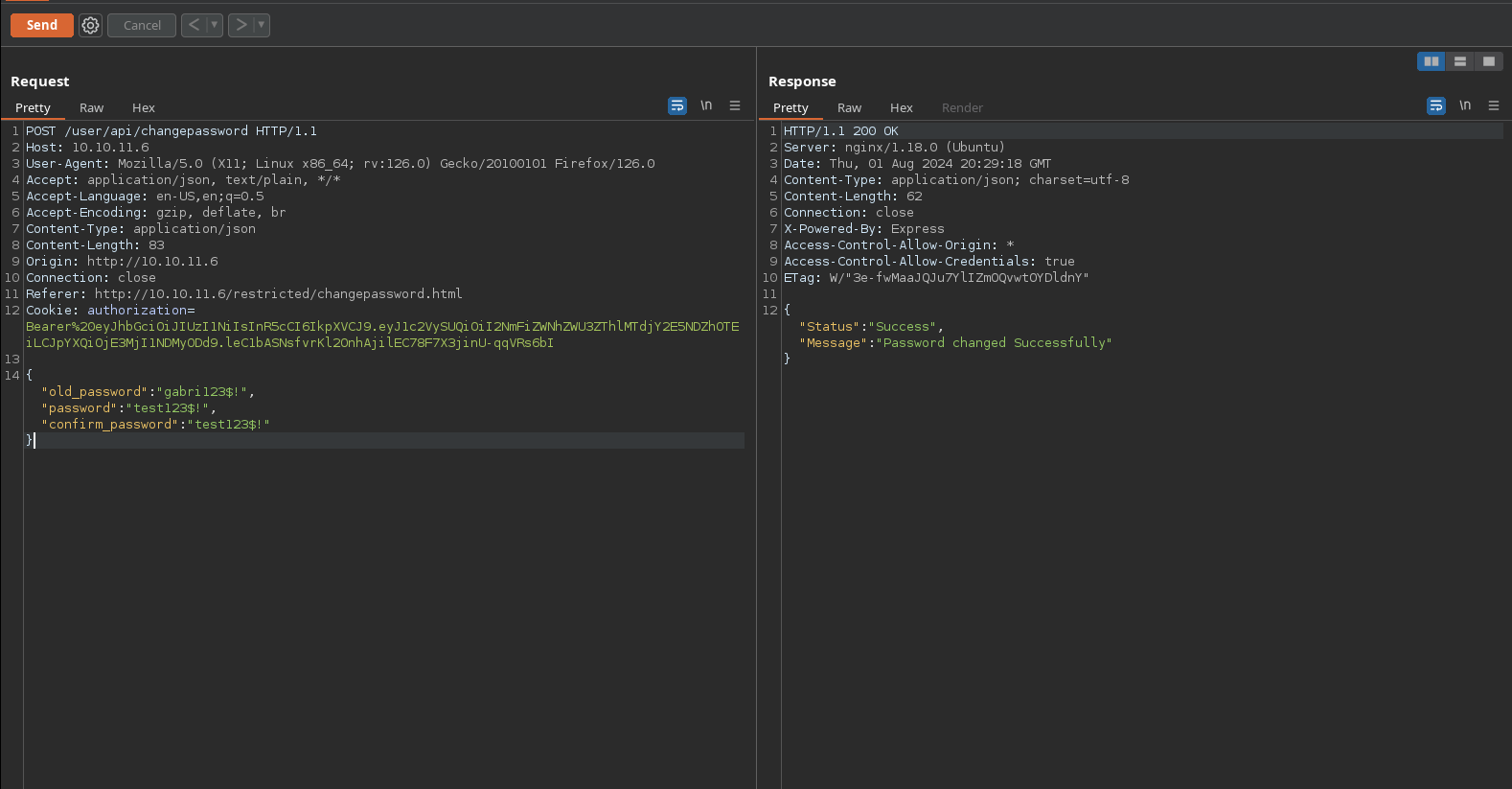Viewport: 1512px width, 789px height.
Task: Click the Bearer JWT token value
Action: tap(382, 335)
